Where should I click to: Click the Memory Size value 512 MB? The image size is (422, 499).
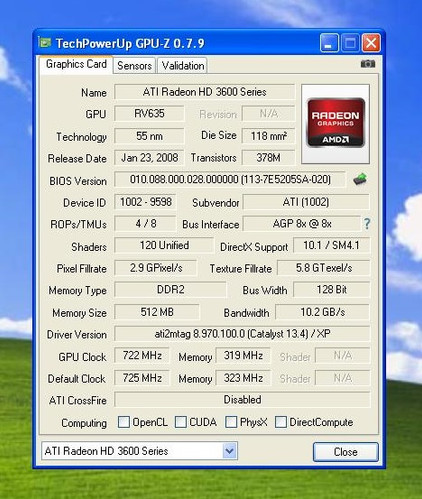click(x=157, y=312)
